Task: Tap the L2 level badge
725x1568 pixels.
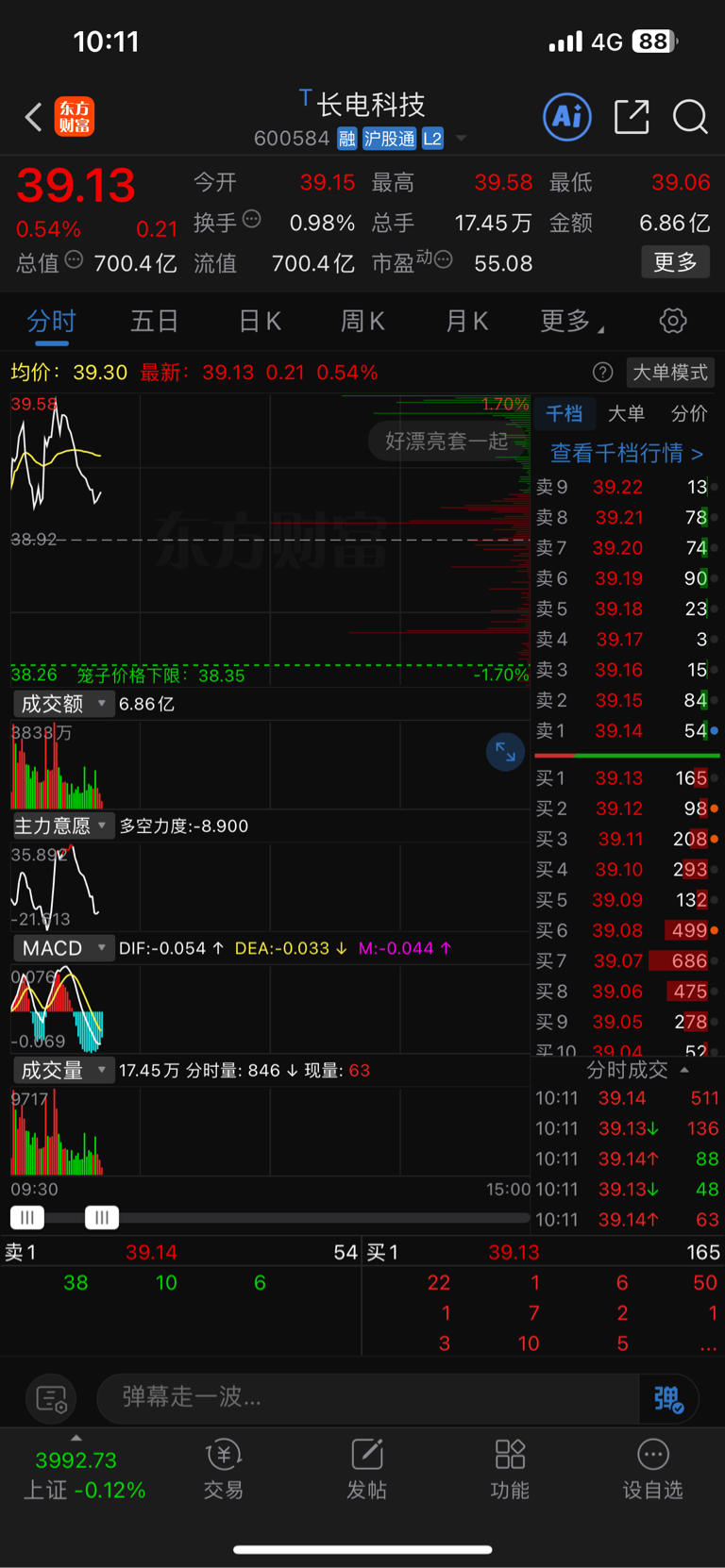Action: click(432, 140)
